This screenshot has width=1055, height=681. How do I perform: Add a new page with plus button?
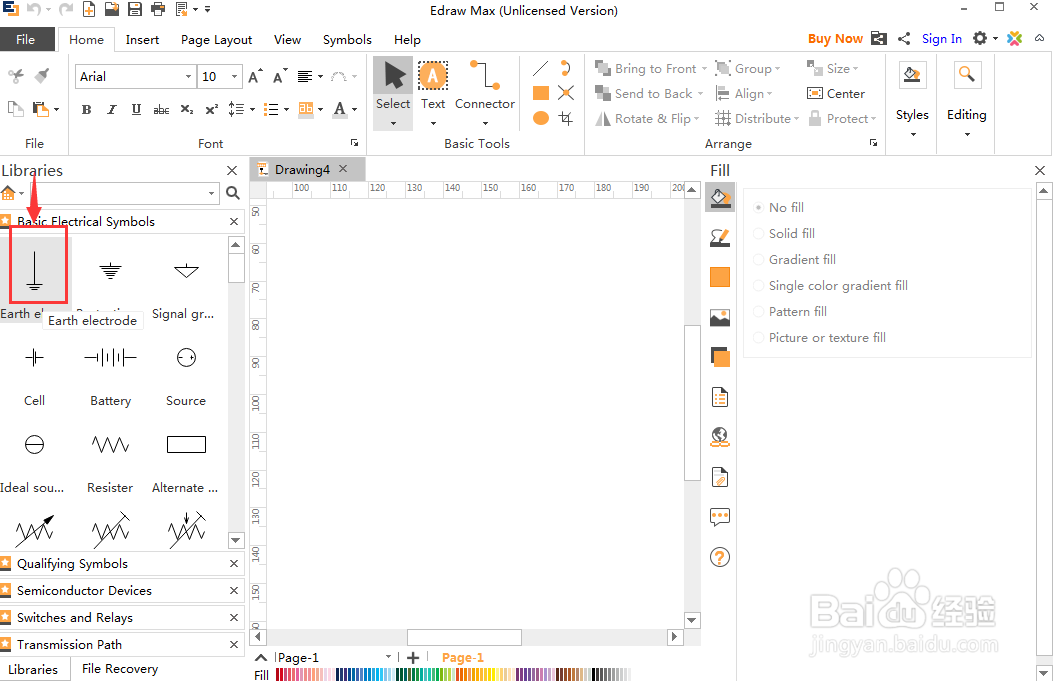pos(413,657)
